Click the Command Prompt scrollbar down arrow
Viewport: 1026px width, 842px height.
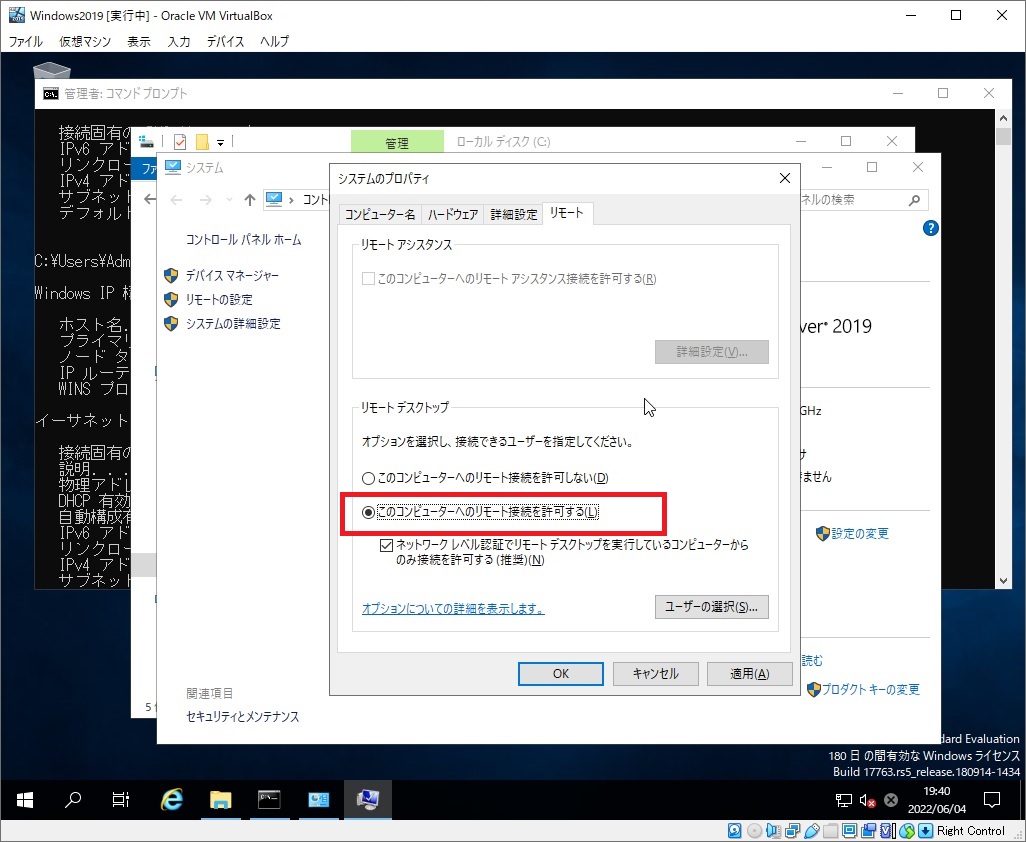click(x=1004, y=581)
